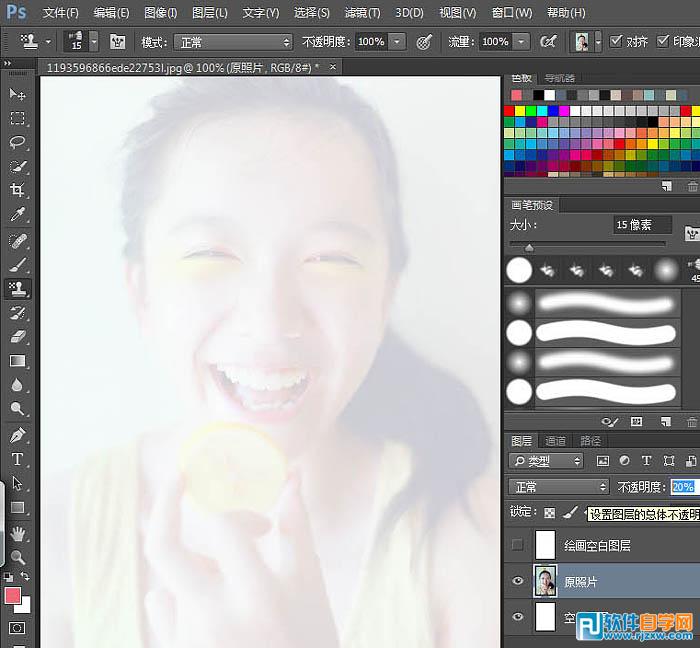Select the Move tool
This screenshot has height=648, width=700.
pos(17,94)
